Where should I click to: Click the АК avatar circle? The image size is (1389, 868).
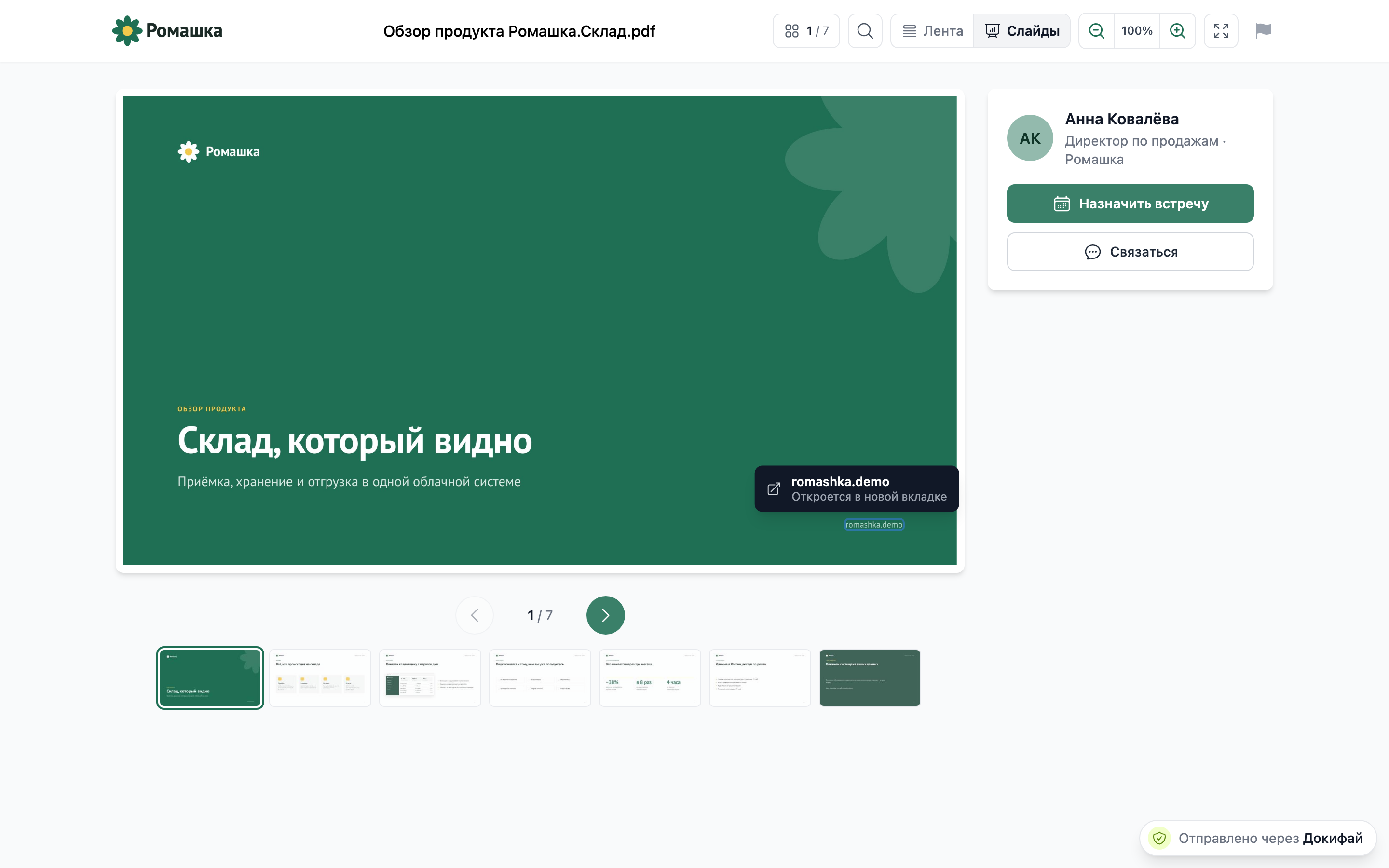coord(1030,138)
